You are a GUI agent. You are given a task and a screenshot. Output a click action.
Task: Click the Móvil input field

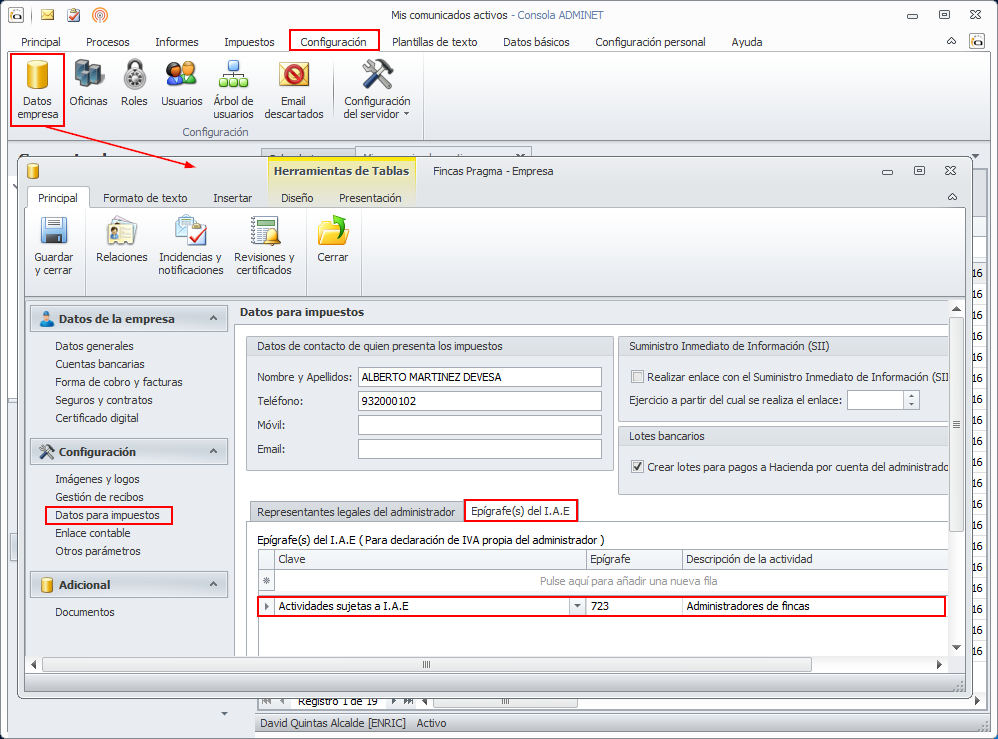[x=480, y=425]
